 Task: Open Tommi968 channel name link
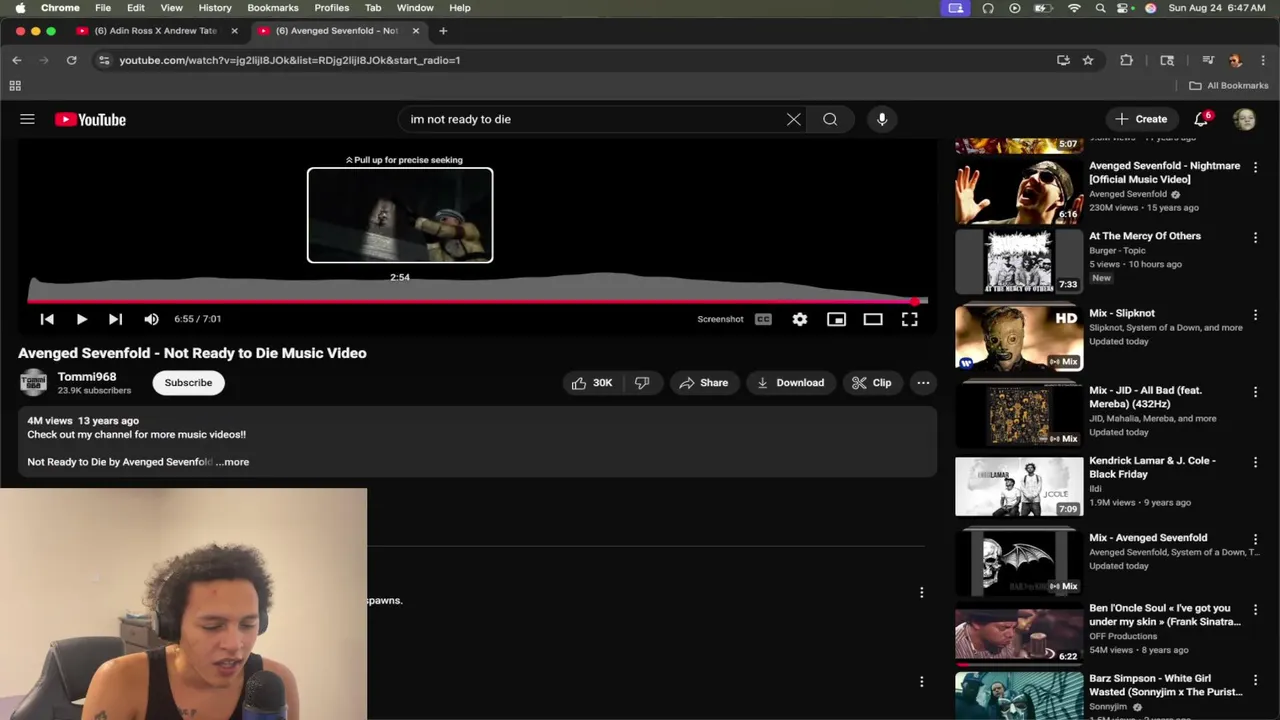87,377
